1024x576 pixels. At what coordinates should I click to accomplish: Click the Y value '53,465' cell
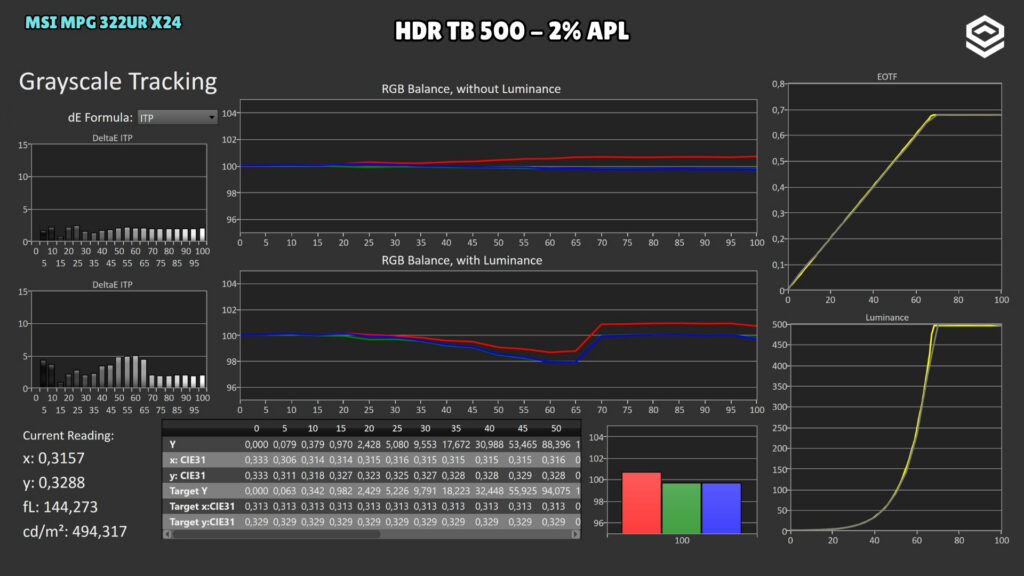pyautogui.click(x=522, y=444)
